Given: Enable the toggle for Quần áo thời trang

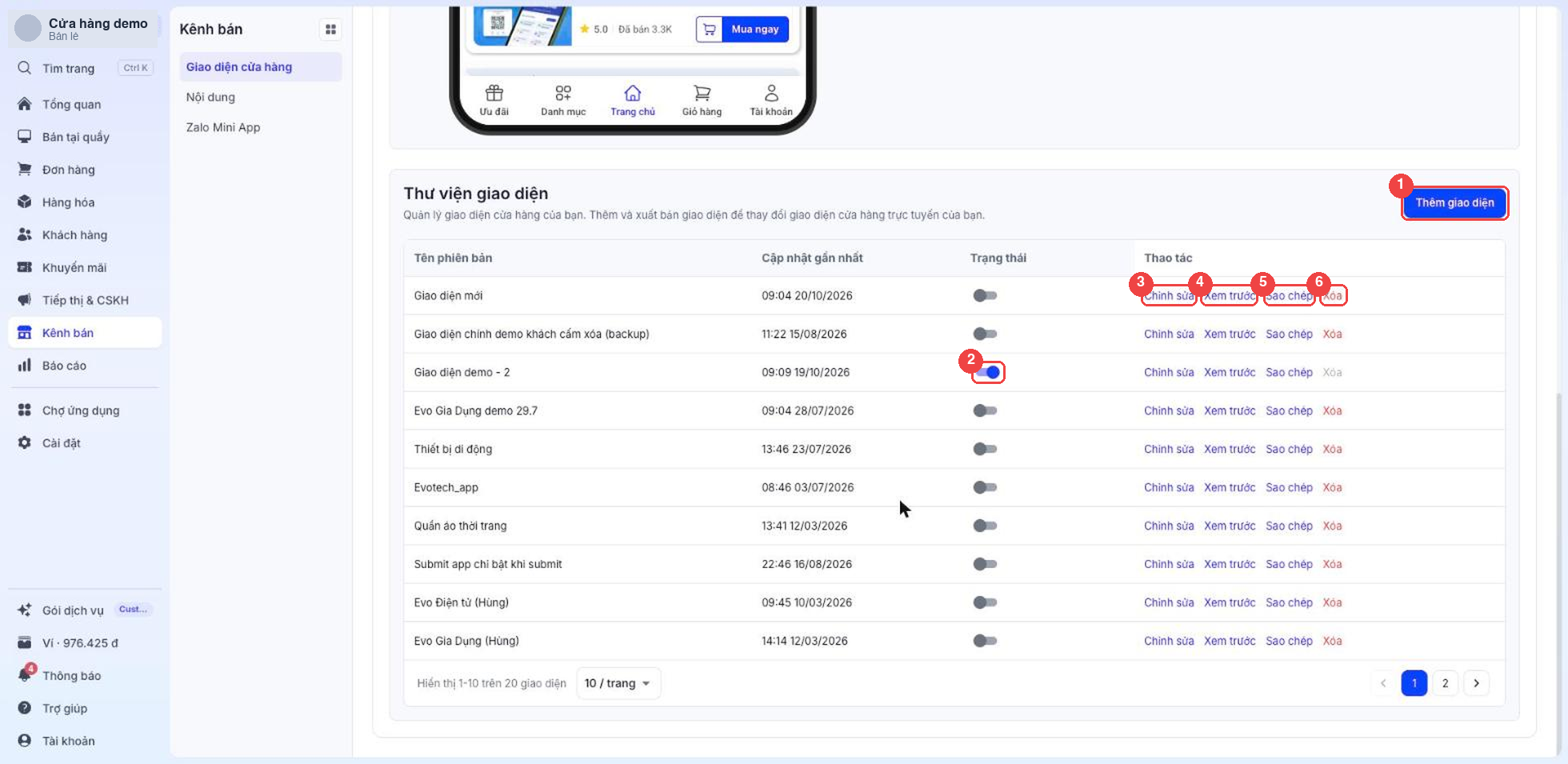Looking at the screenshot, I should [985, 526].
